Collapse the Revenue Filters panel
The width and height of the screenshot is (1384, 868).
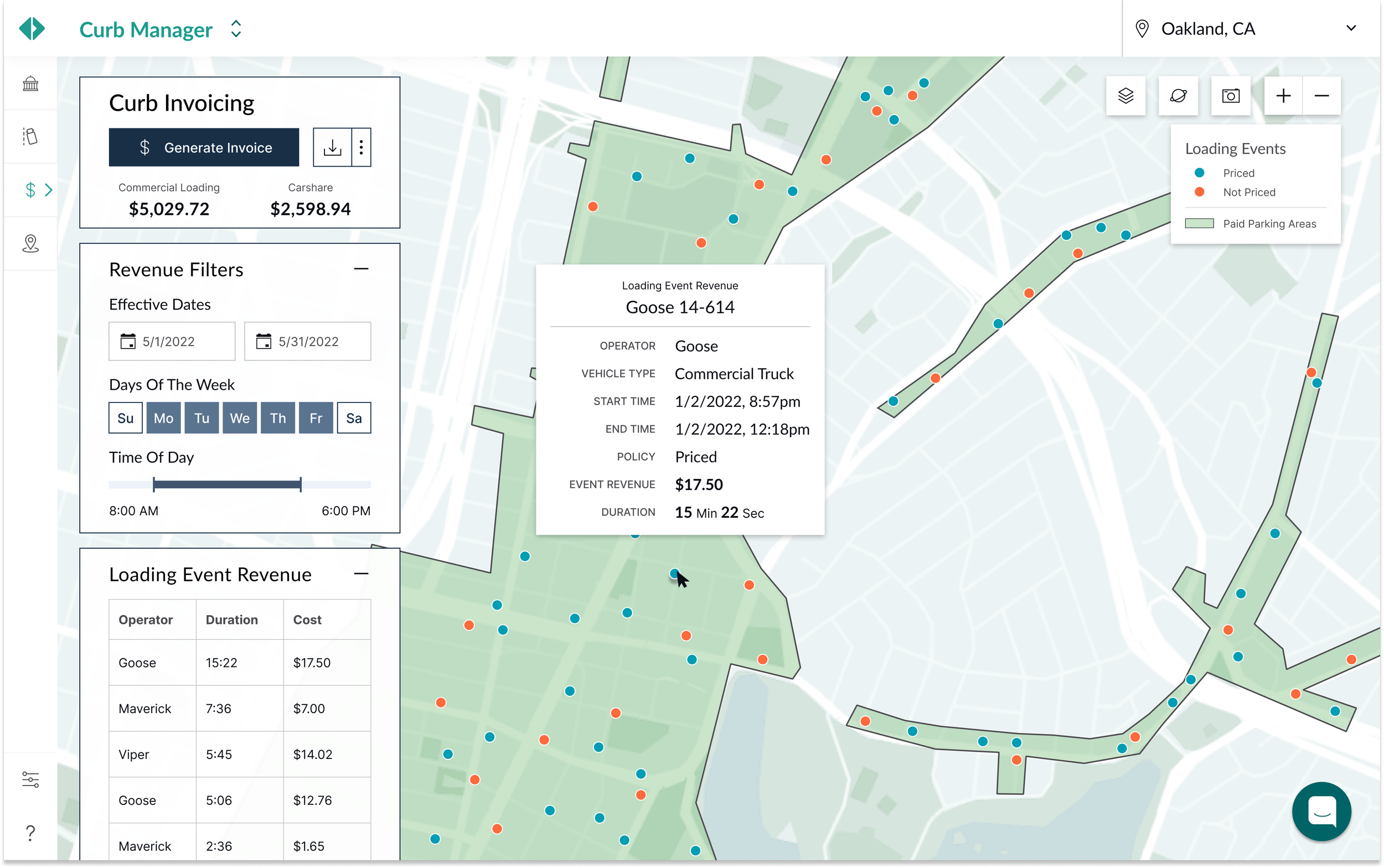click(361, 268)
